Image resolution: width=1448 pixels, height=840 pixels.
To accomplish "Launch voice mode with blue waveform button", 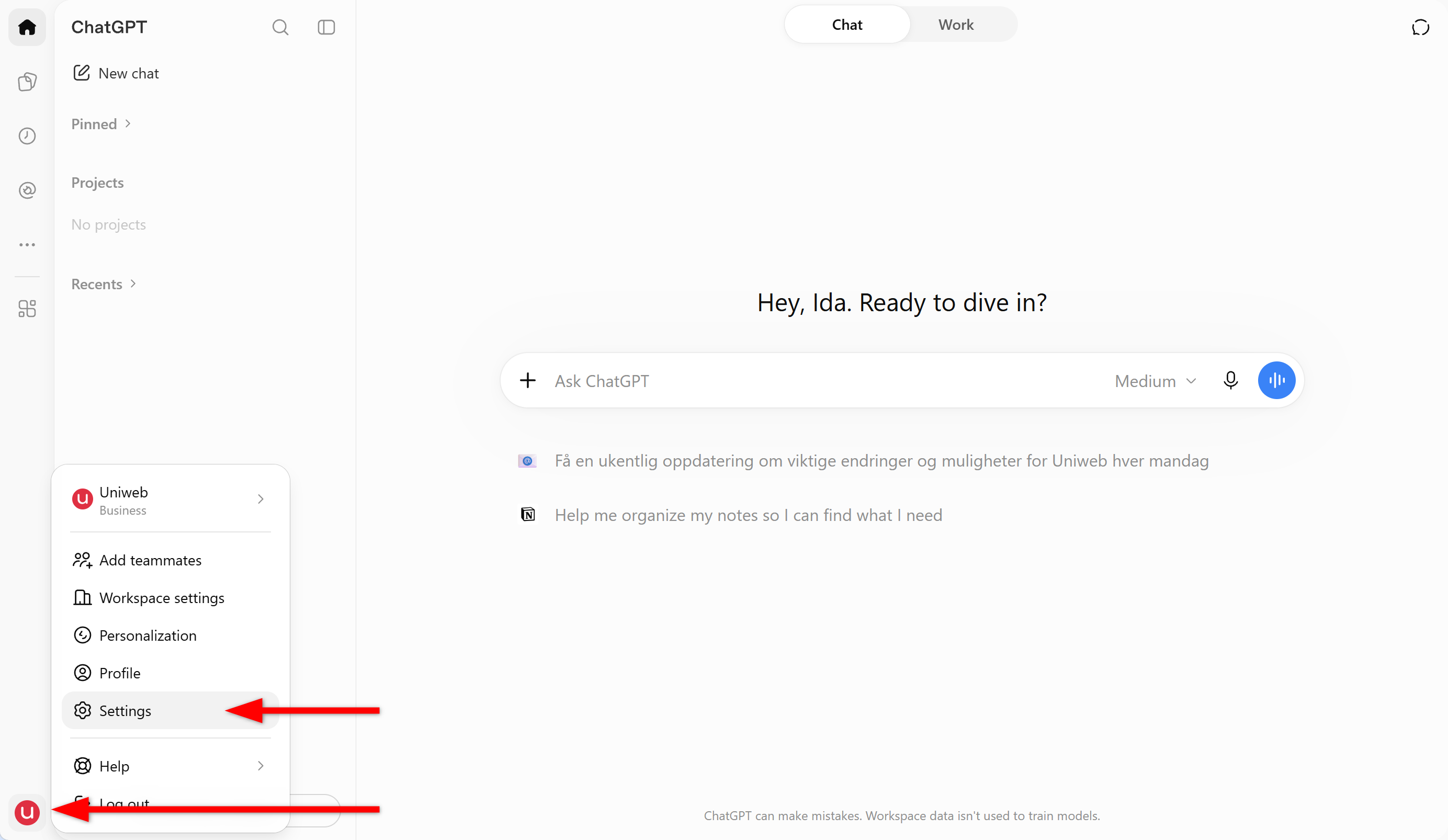I will pyautogui.click(x=1277, y=380).
